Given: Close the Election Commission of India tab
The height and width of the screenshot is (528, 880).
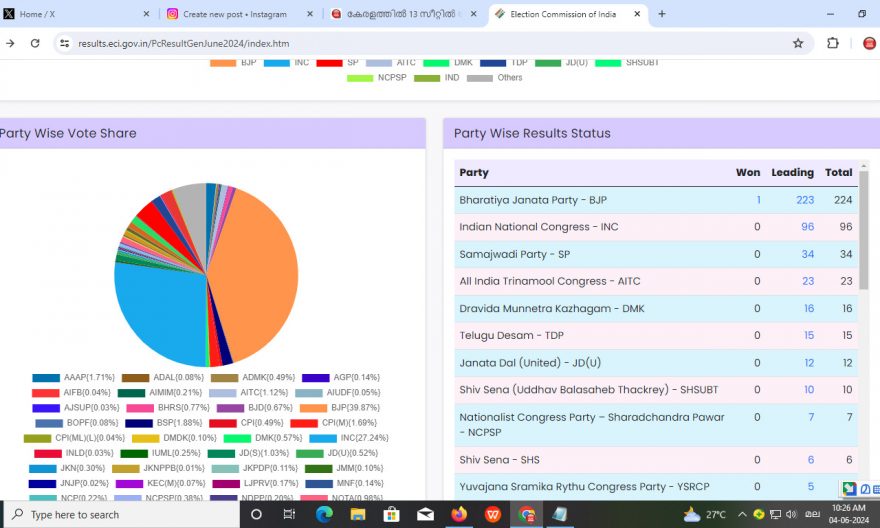Looking at the screenshot, I should (x=637, y=14).
